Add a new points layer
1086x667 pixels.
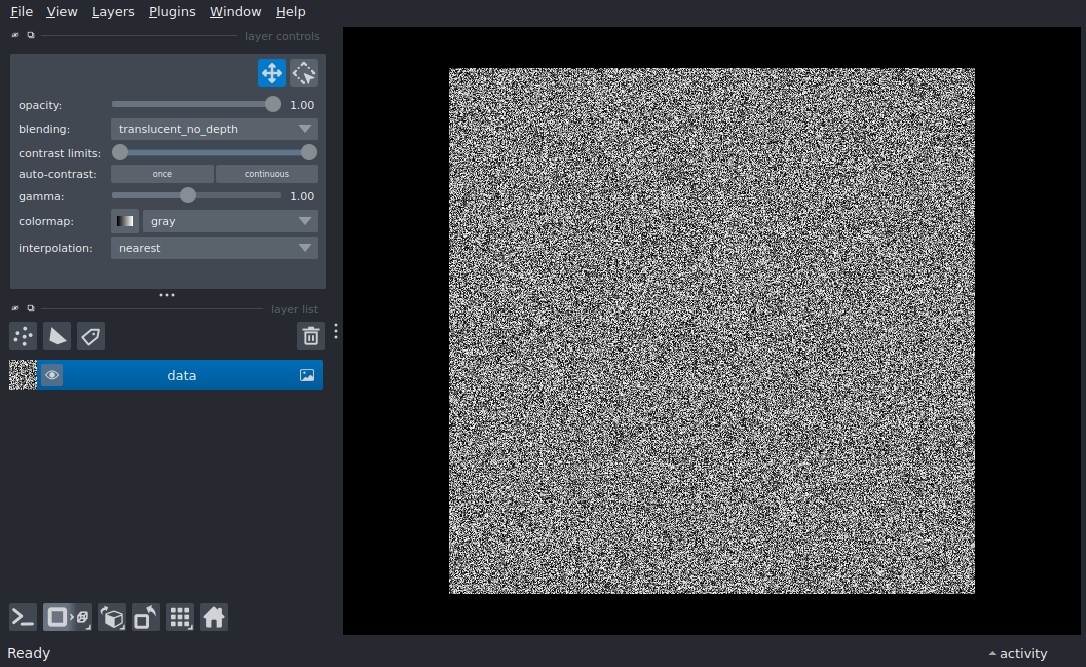coord(23,336)
